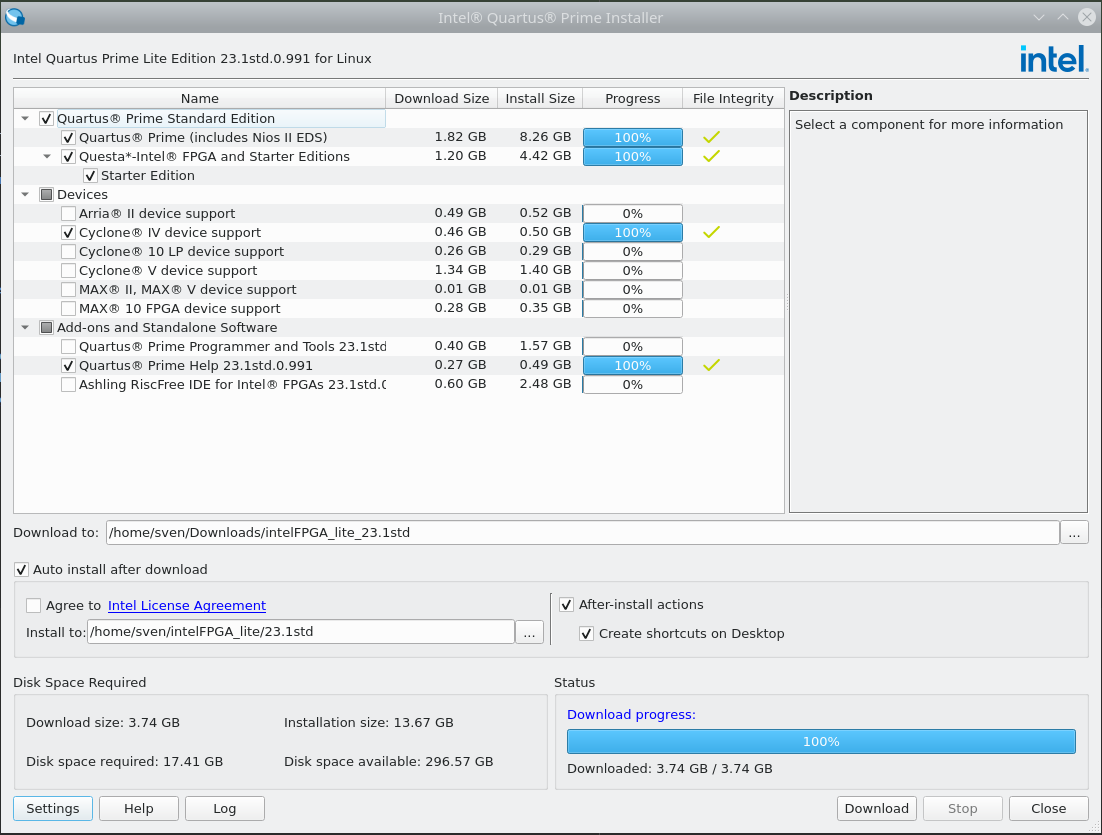Click the Cyclone V 0% progress bar
Image resolution: width=1102 pixels, height=835 pixels.
click(633, 271)
